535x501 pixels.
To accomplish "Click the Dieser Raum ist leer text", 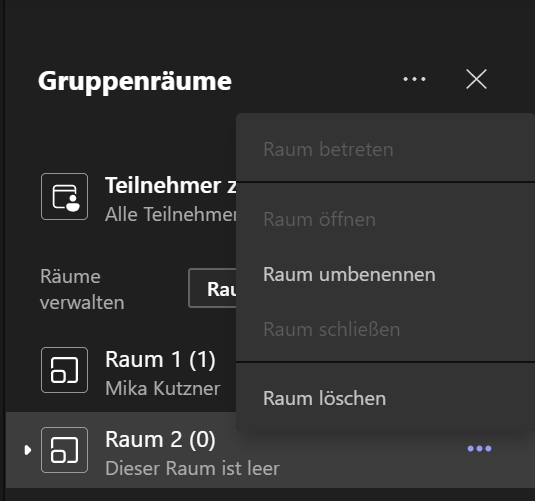I will 192,468.
